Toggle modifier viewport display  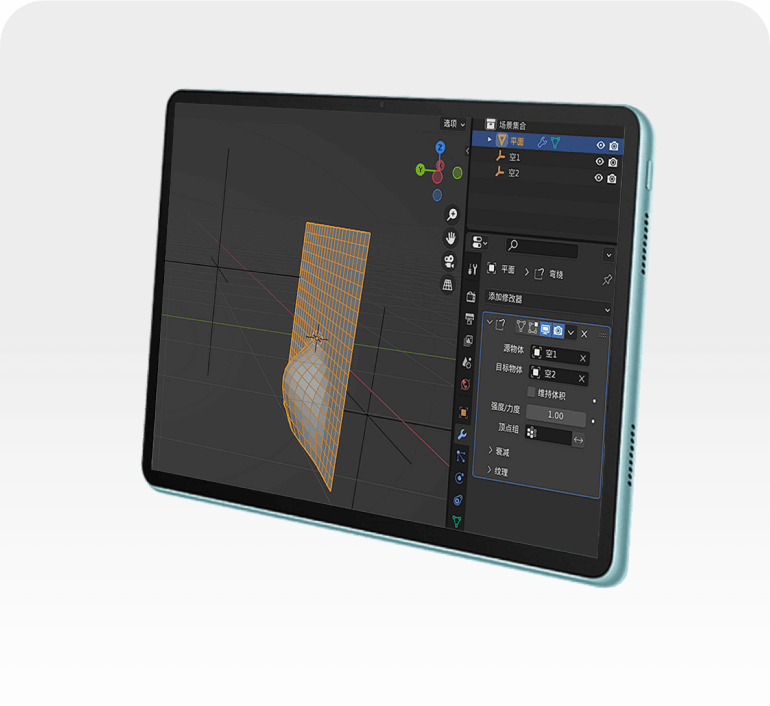pos(545,329)
